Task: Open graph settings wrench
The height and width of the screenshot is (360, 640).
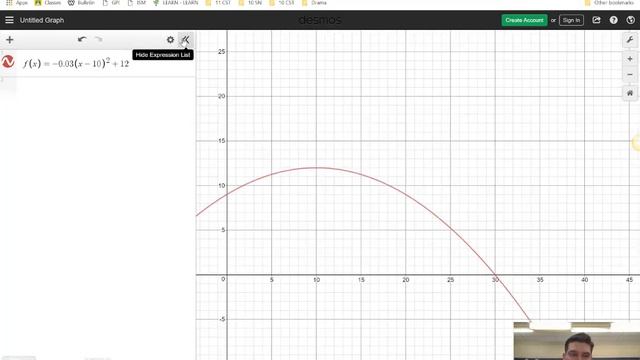Action: (630, 40)
